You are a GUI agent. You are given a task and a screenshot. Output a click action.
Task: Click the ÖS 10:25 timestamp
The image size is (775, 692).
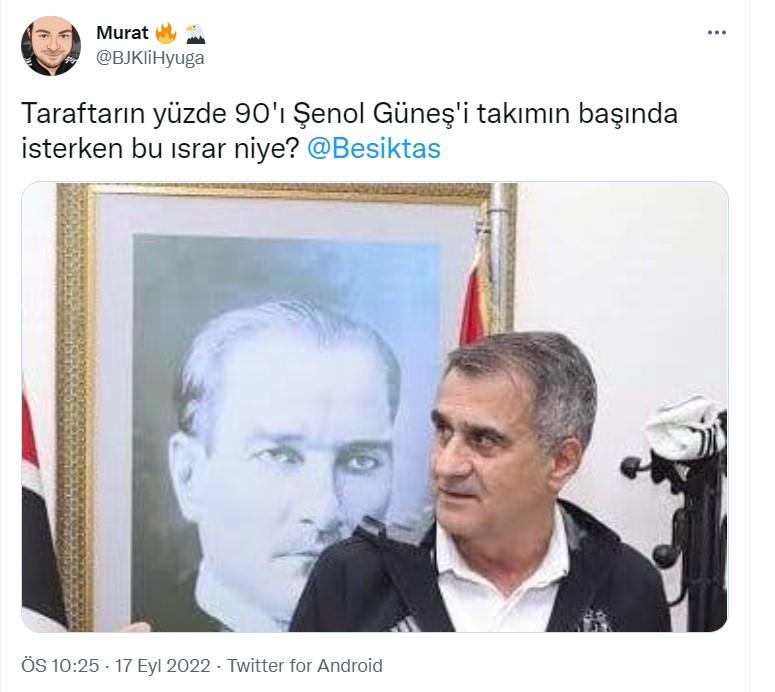click(60, 665)
